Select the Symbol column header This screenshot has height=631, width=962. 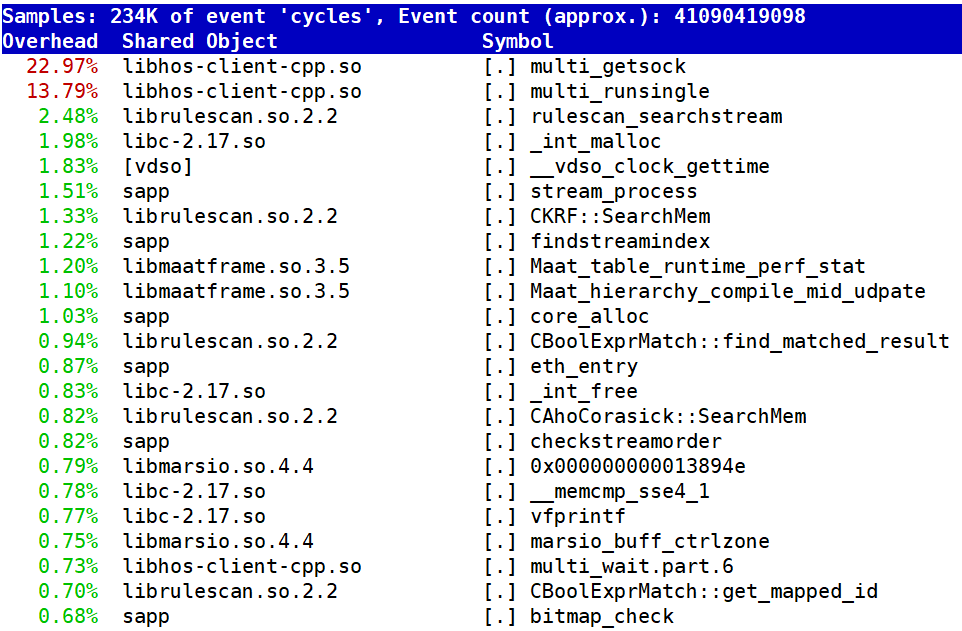pyautogui.click(x=517, y=41)
